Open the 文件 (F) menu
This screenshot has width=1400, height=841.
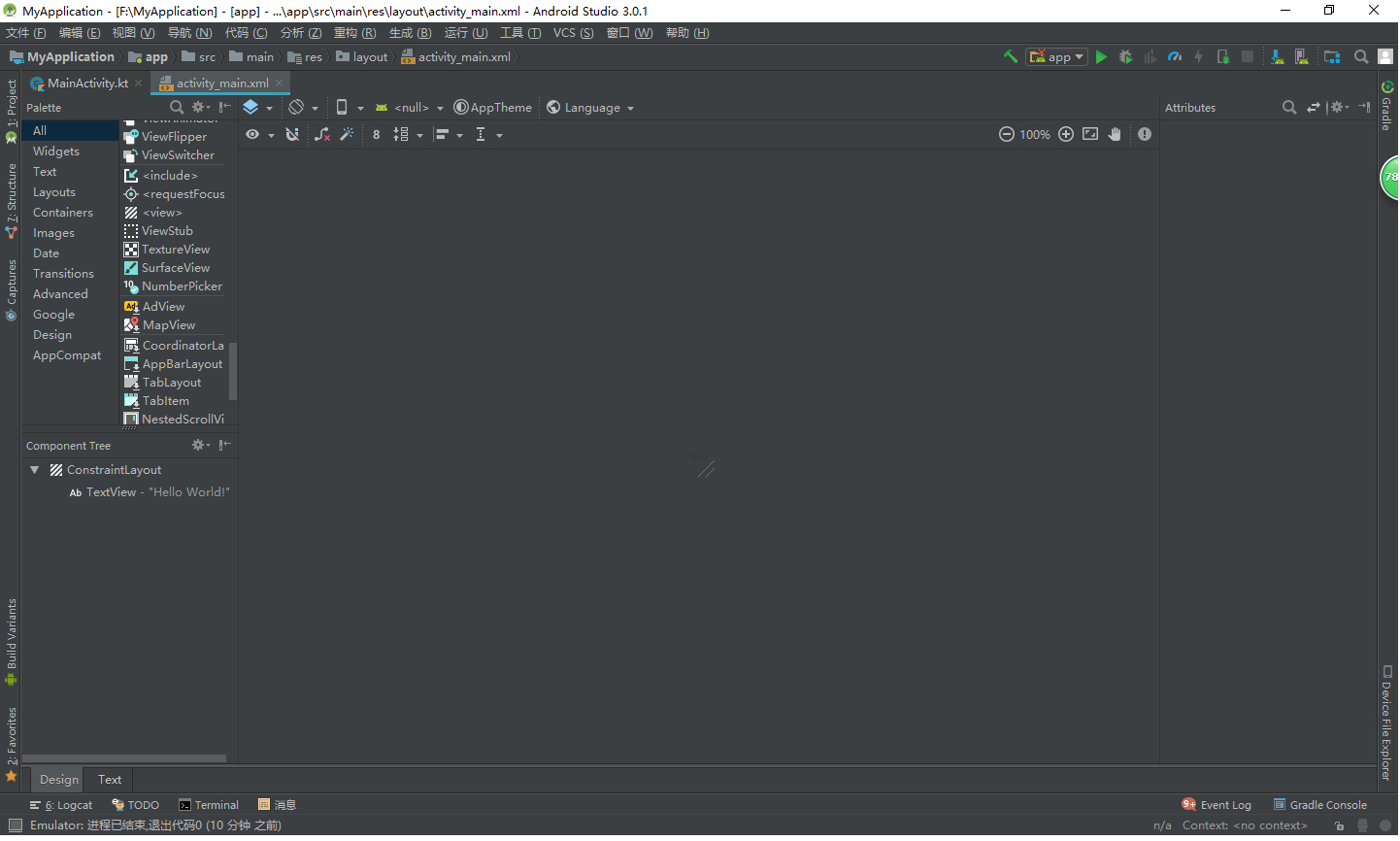(26, 33)
